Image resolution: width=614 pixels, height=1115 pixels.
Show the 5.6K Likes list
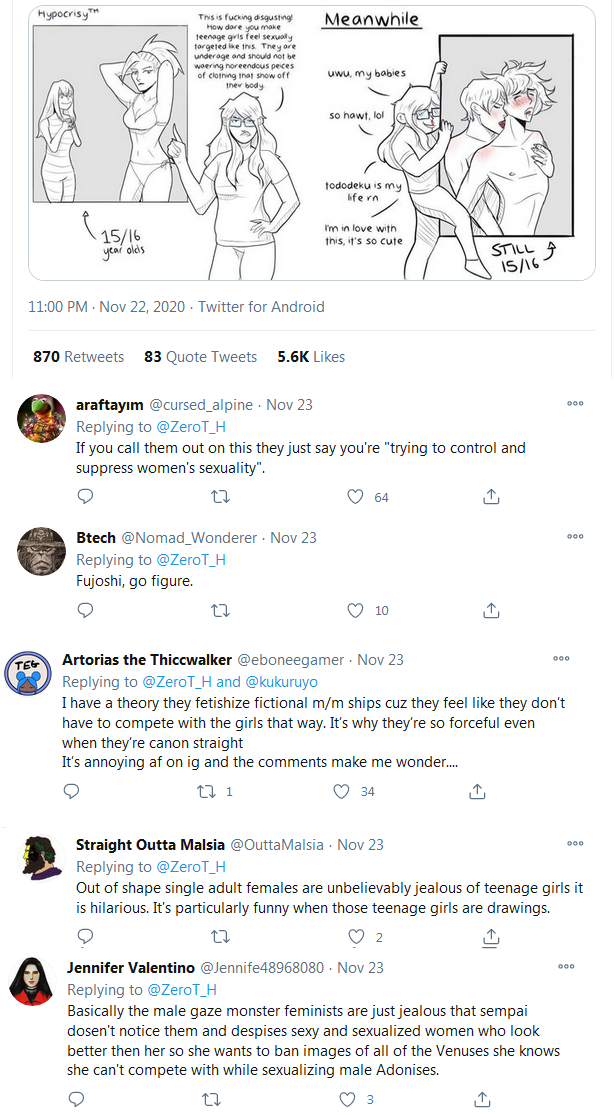click(311, 357)
